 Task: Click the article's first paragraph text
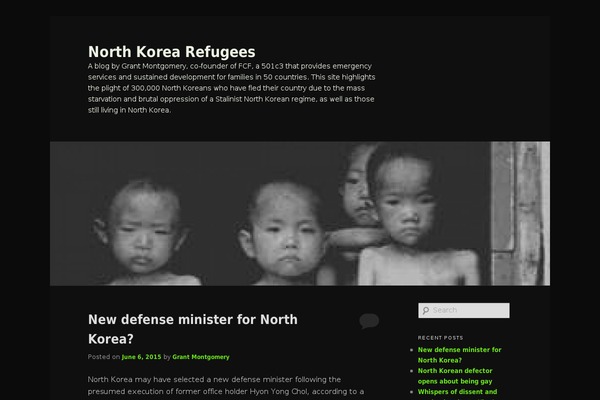click(x=226, y=385)
